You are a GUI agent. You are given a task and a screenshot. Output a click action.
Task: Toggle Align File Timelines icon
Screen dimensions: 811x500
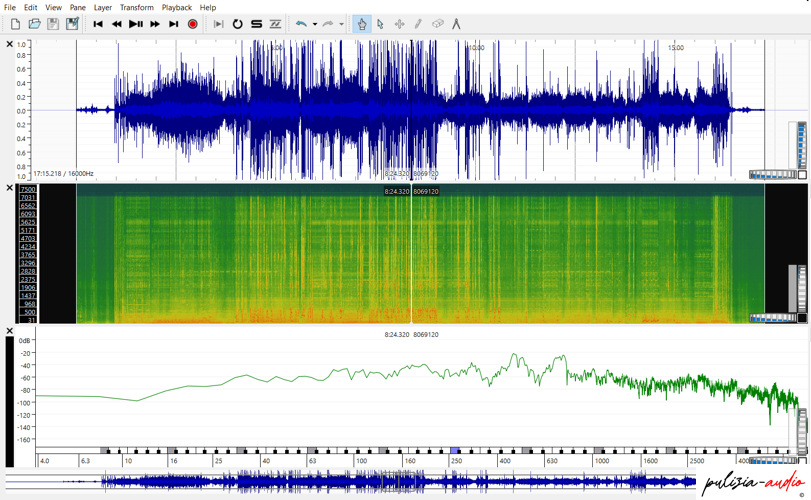pos(275,24)
